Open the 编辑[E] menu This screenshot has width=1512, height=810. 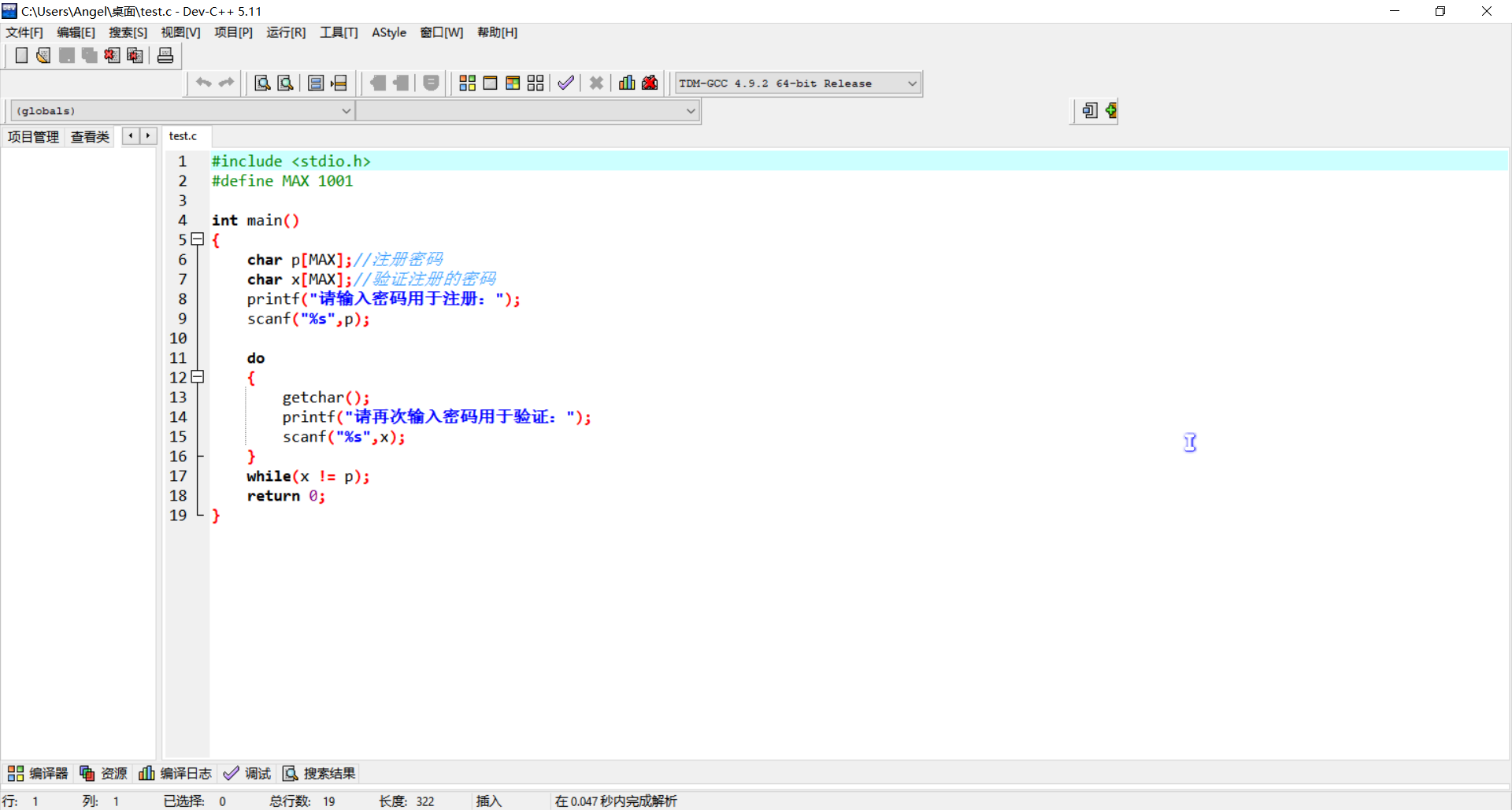[76, 32]
